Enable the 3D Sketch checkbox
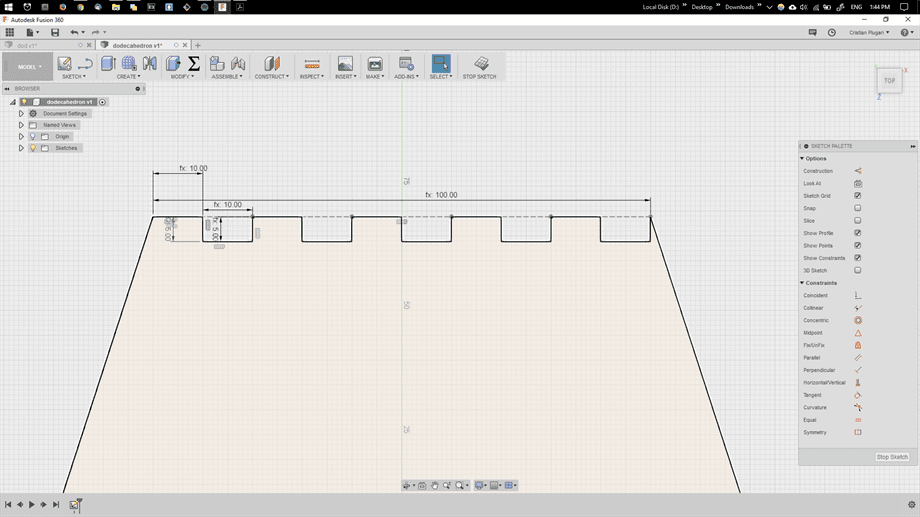The image size is (920, 517). coord(858,271)
